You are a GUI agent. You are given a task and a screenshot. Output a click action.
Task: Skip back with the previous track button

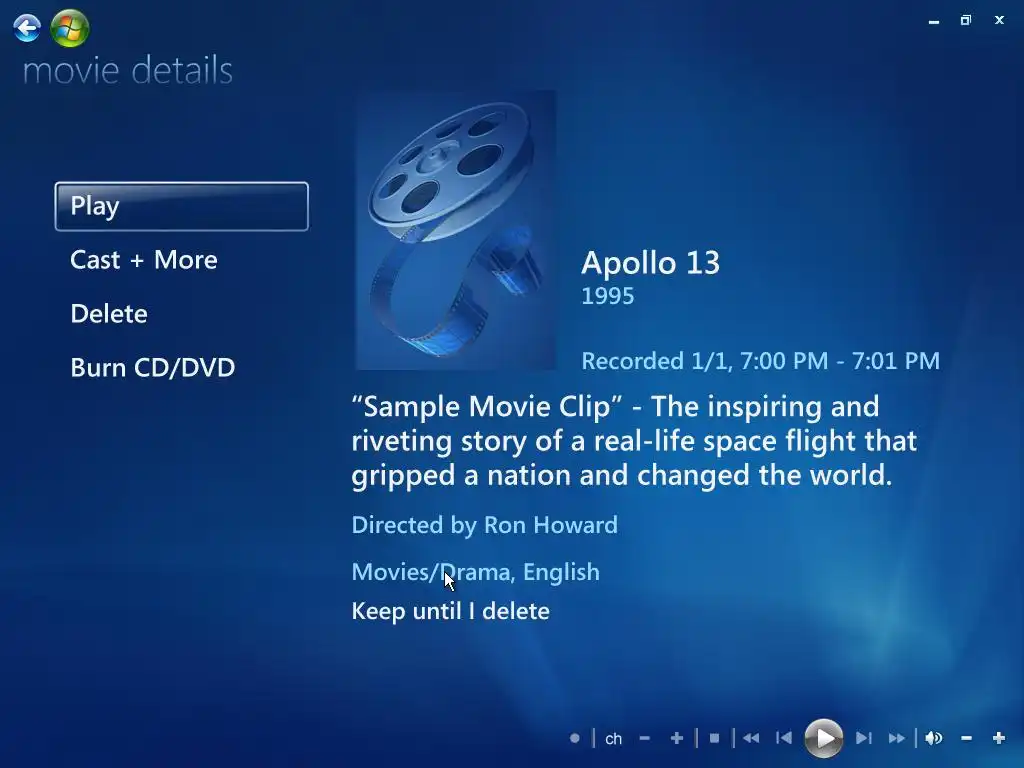[784, 739]
